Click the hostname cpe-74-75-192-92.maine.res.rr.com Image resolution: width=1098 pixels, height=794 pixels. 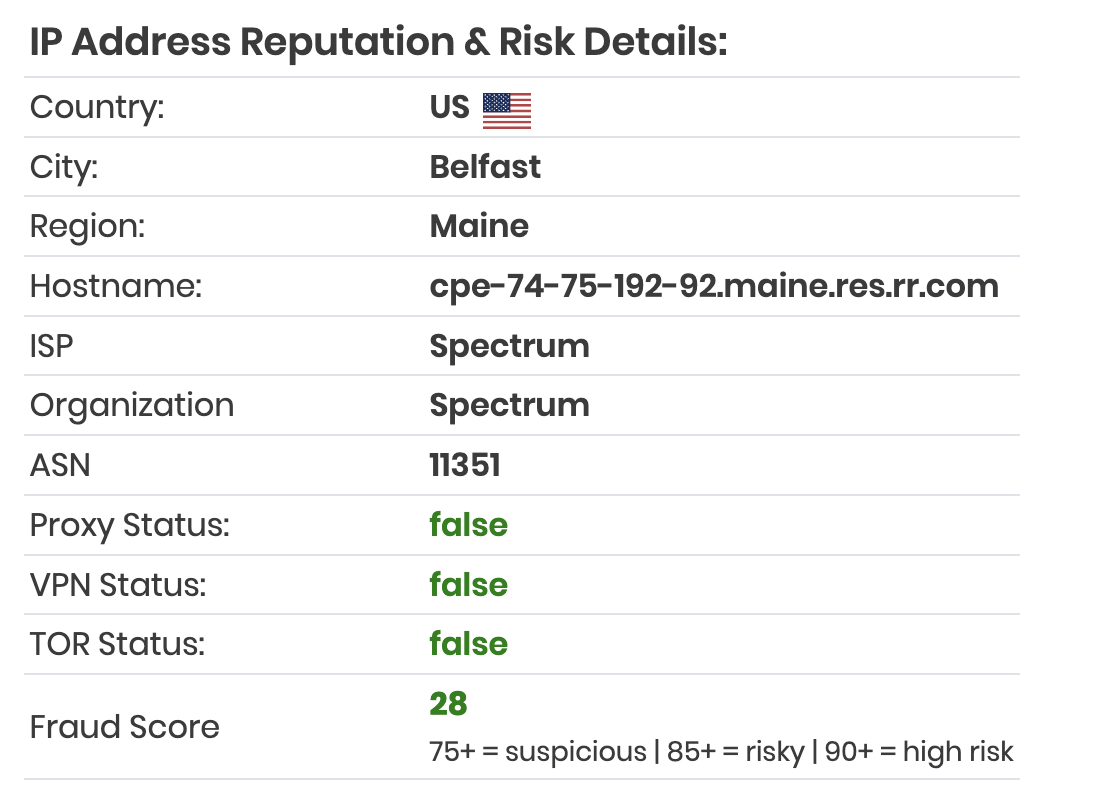point(714,286)
